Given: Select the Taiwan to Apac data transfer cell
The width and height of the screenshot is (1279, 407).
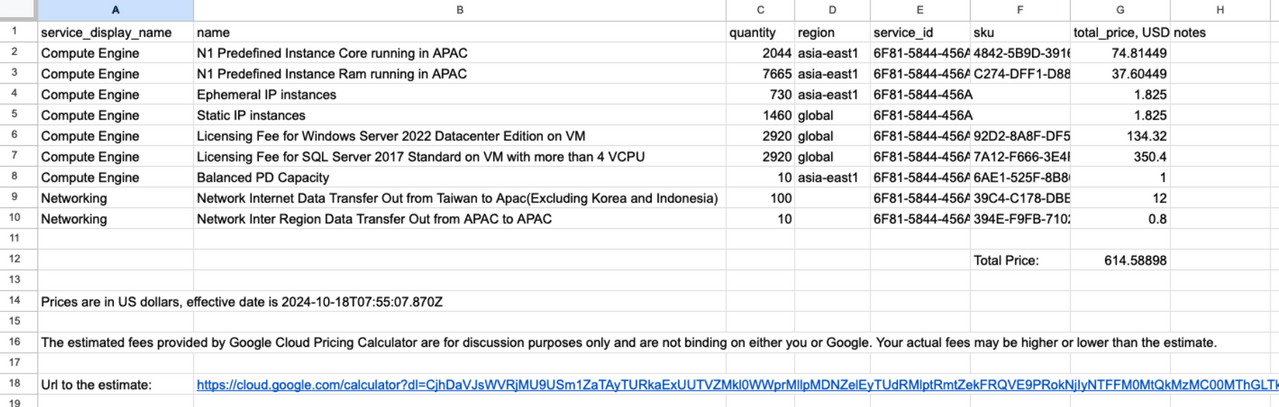Looking at the screenshot, I should [x=459, y=198].
